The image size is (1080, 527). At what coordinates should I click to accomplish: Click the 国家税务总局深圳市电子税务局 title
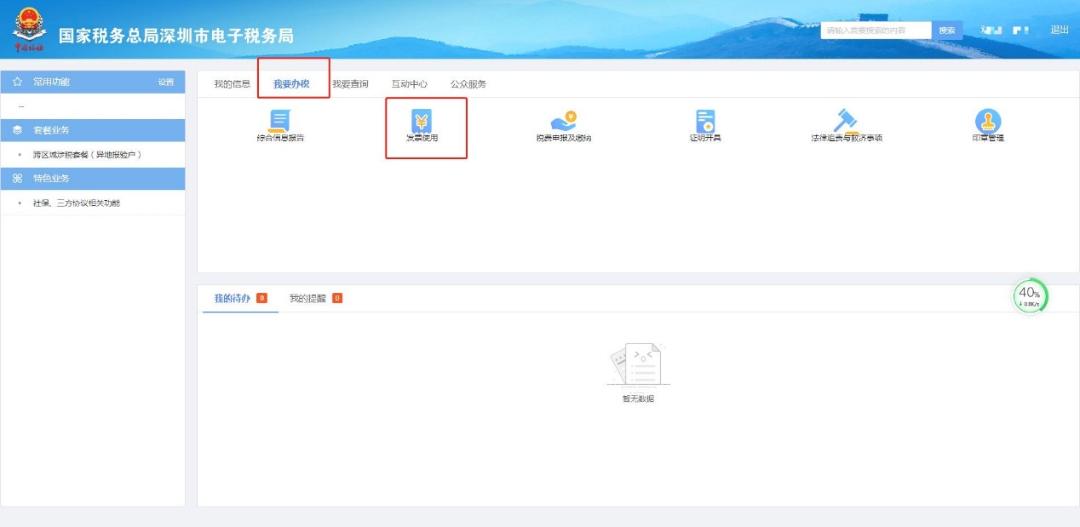176,36
